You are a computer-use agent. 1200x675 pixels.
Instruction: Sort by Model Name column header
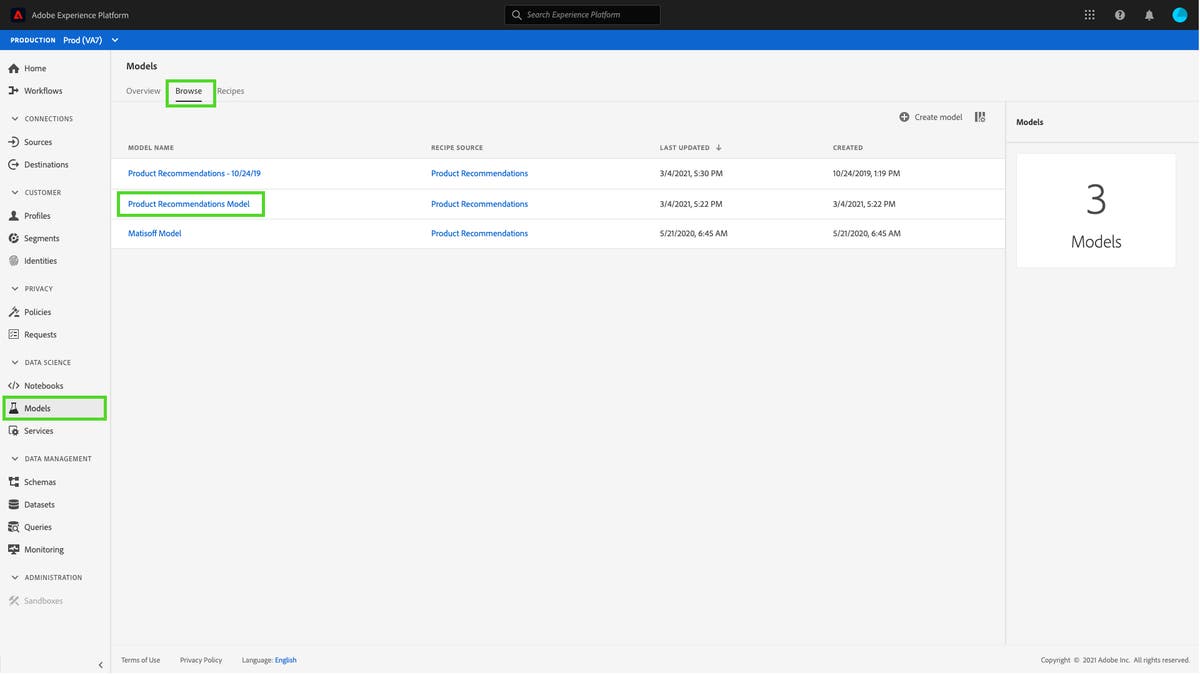(x=151, y=148)
